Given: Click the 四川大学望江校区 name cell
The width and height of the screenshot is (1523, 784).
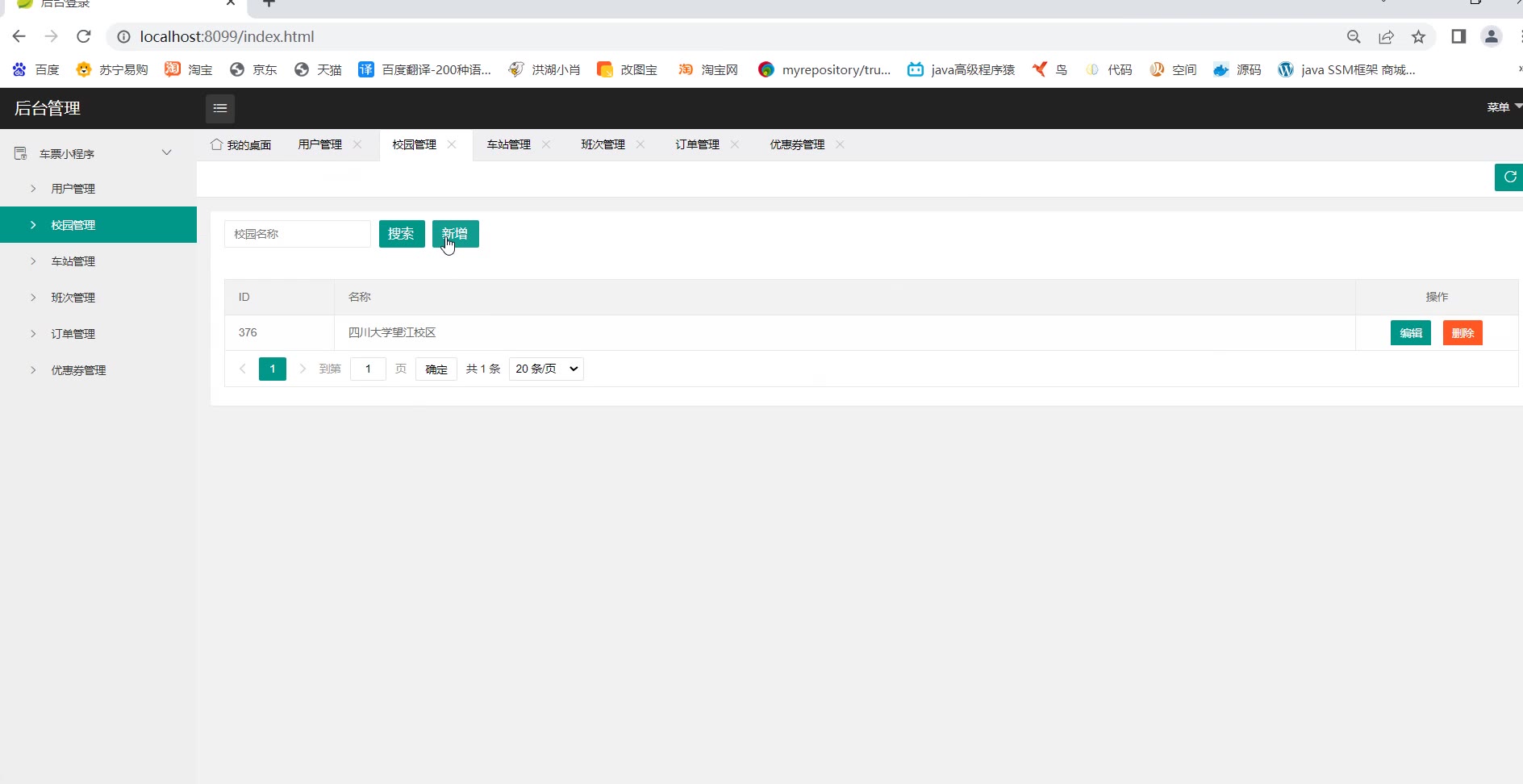Looking at the screenshot, I should coord(845,332).
